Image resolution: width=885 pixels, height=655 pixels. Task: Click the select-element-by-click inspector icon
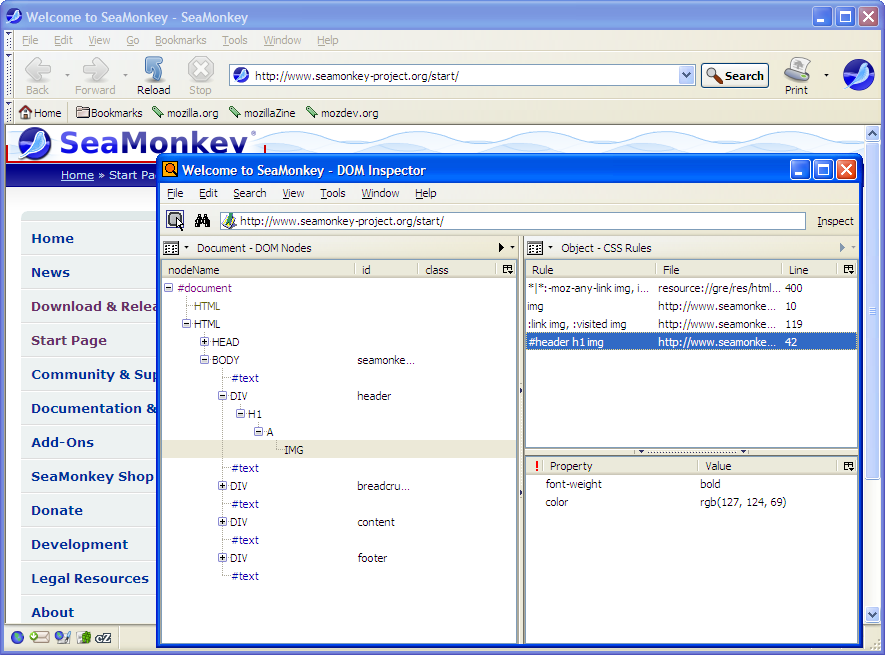point(175,221)
